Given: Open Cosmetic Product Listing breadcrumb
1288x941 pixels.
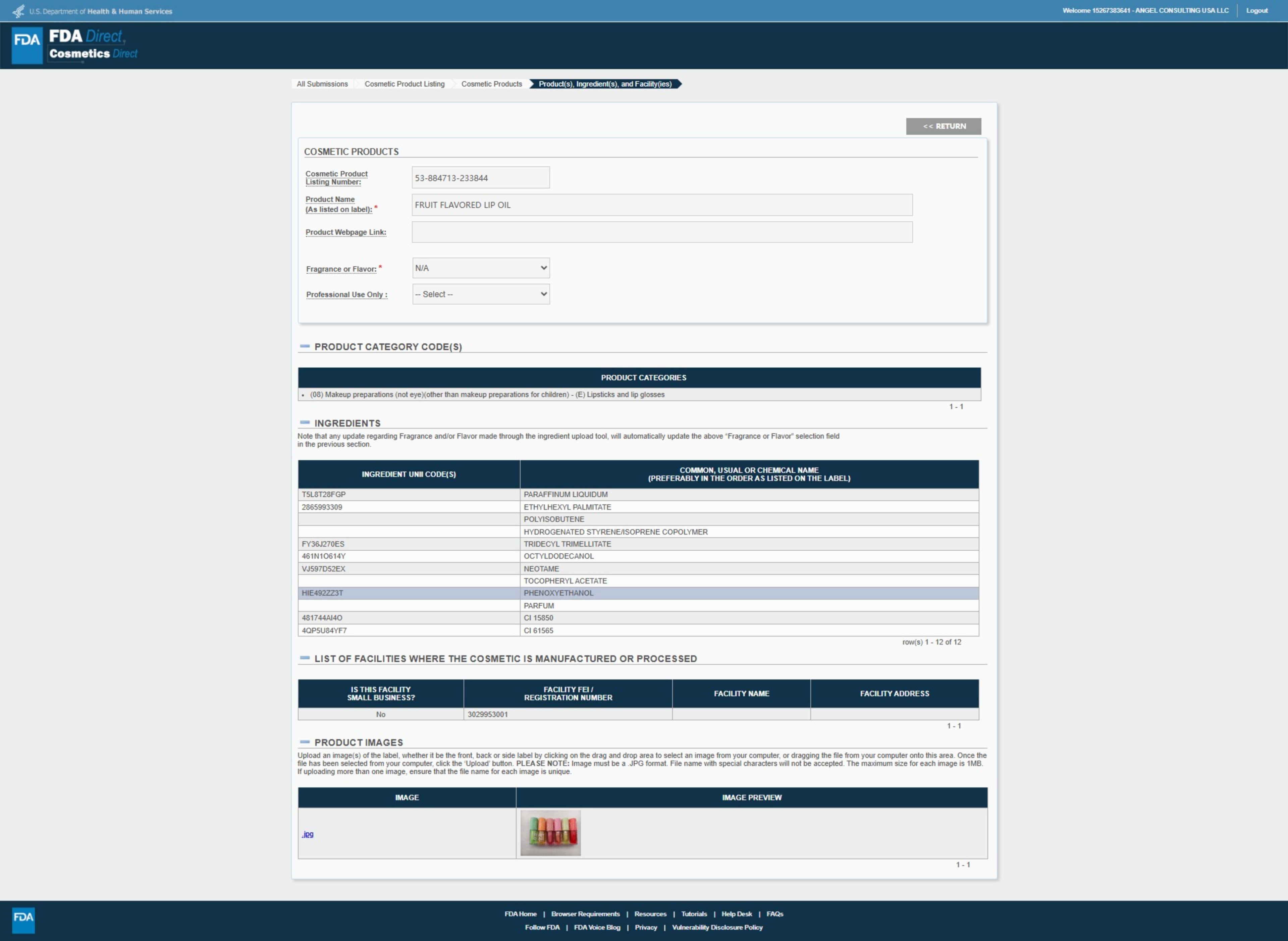Looking at the screenshot, I should tap(404, 84).
